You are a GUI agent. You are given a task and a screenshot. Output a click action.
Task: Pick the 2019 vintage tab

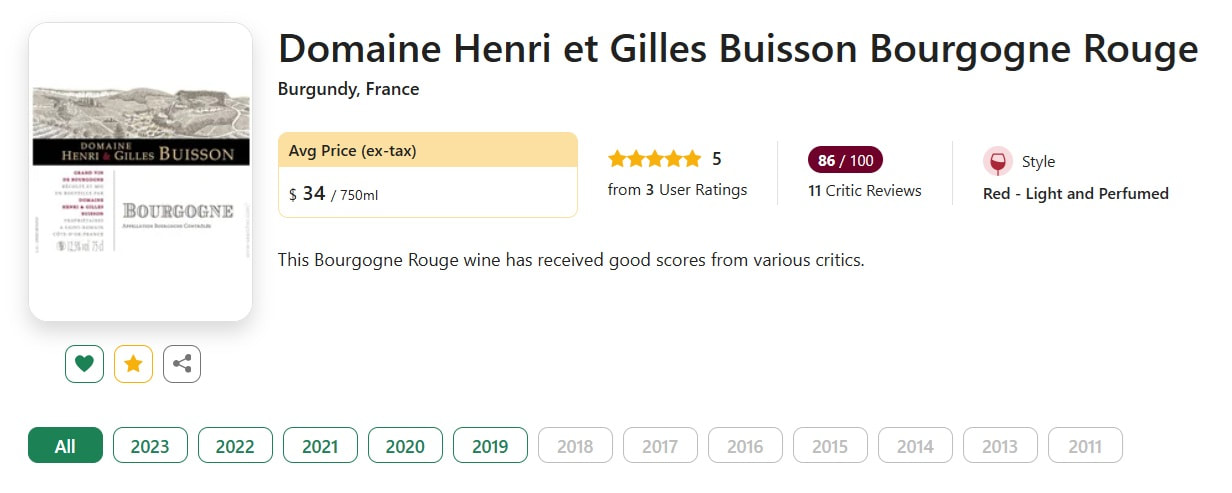(490, 446)
